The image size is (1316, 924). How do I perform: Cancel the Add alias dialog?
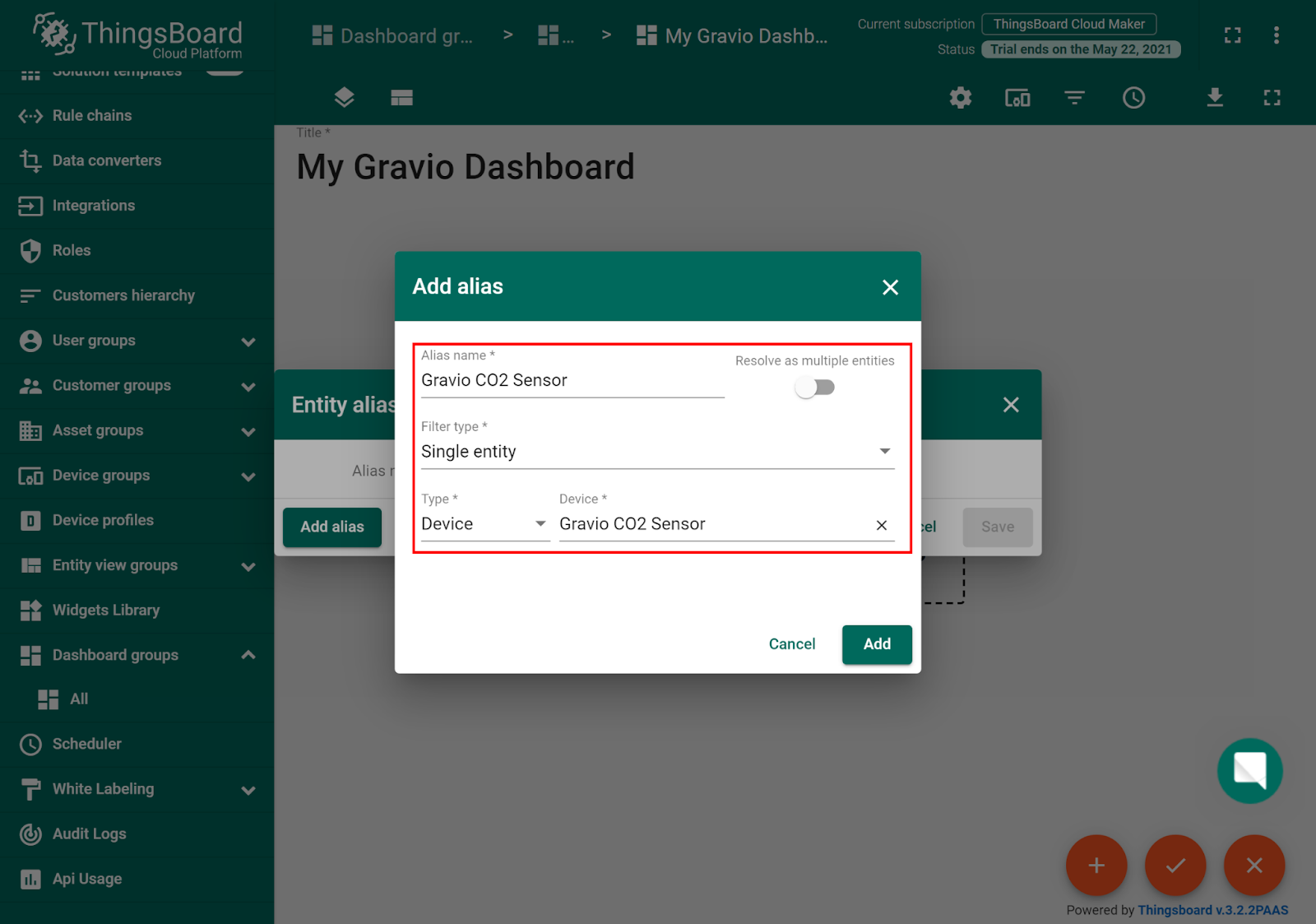point(790,644)
